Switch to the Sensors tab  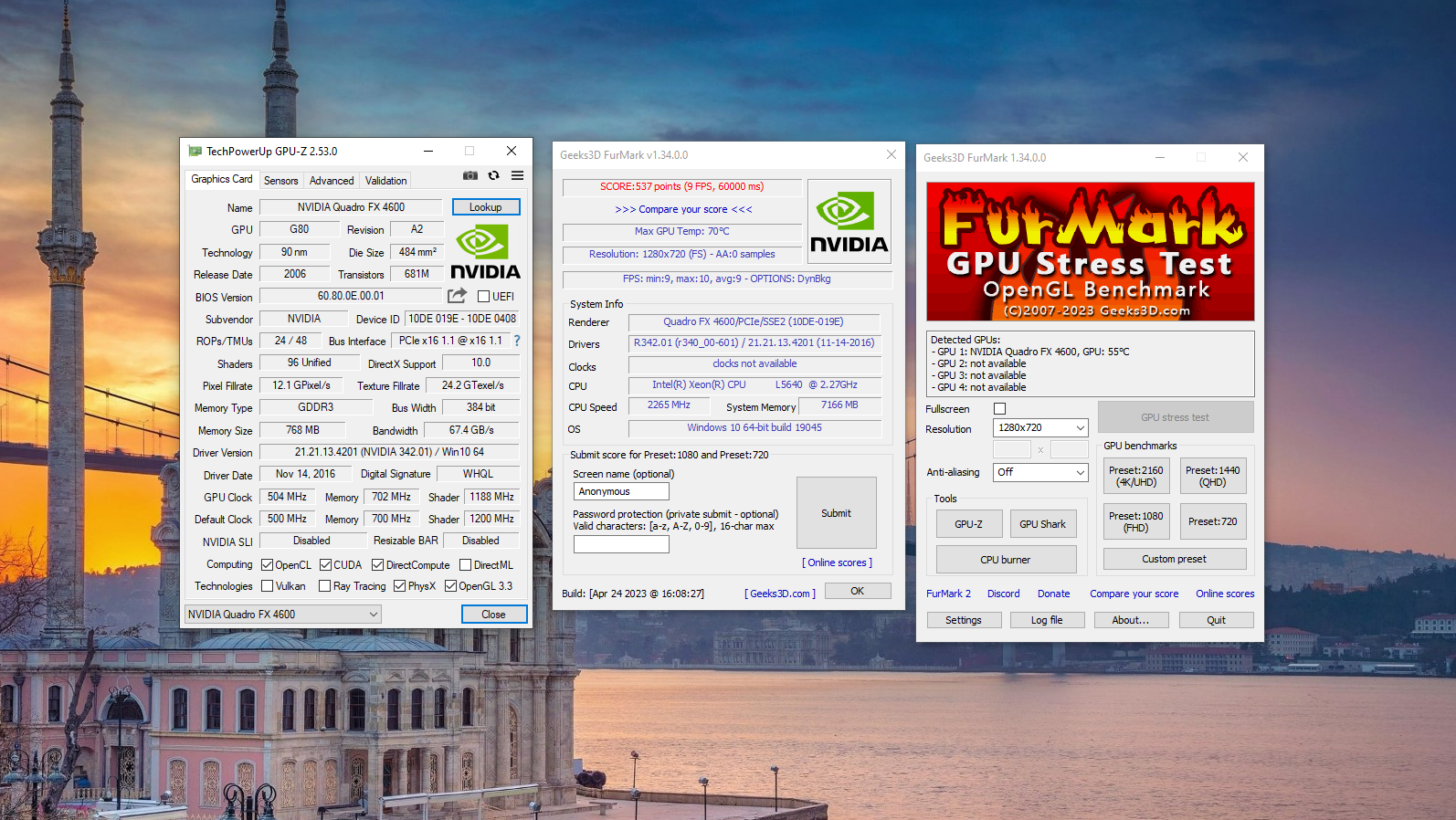point(281,181)
